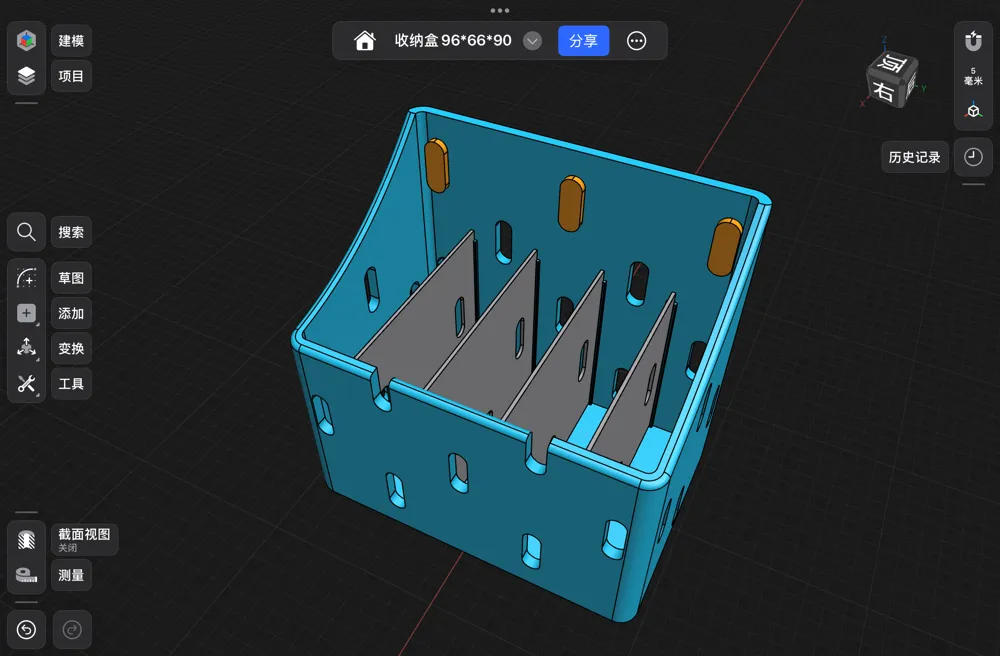This screenshot has height=656, width=1000.
Task: Change the 5 毫米 grid setting
Action: [x=973, y=76]
